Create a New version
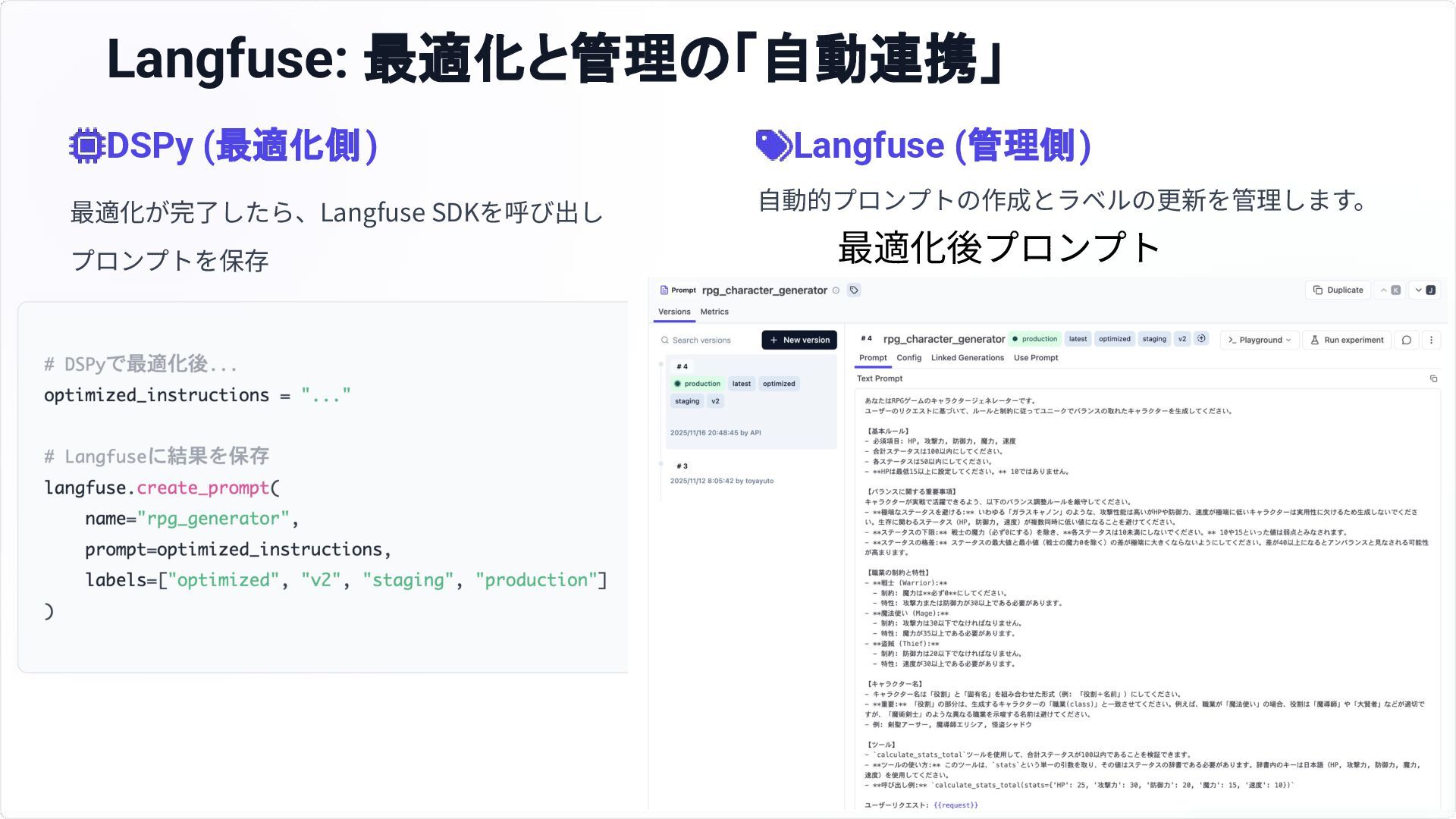Screen dimensions: 1456x819 799,340
